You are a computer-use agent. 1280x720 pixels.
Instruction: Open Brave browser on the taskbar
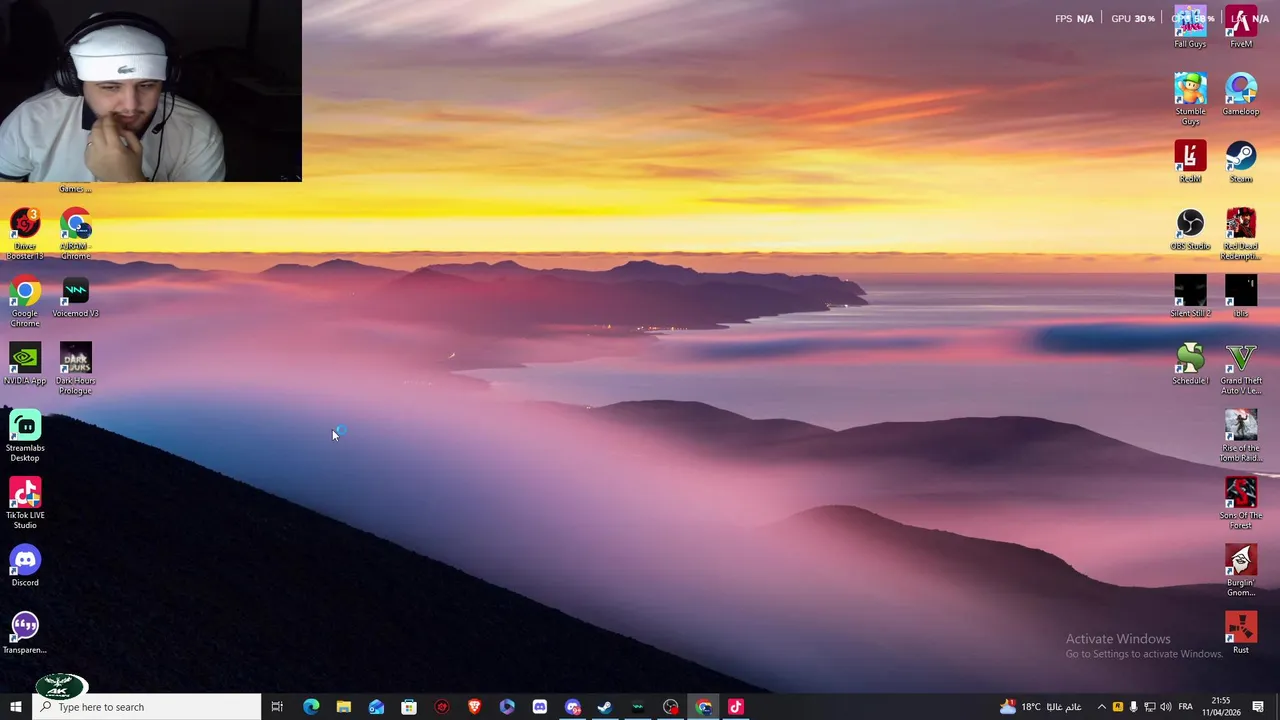pos(474,707)
